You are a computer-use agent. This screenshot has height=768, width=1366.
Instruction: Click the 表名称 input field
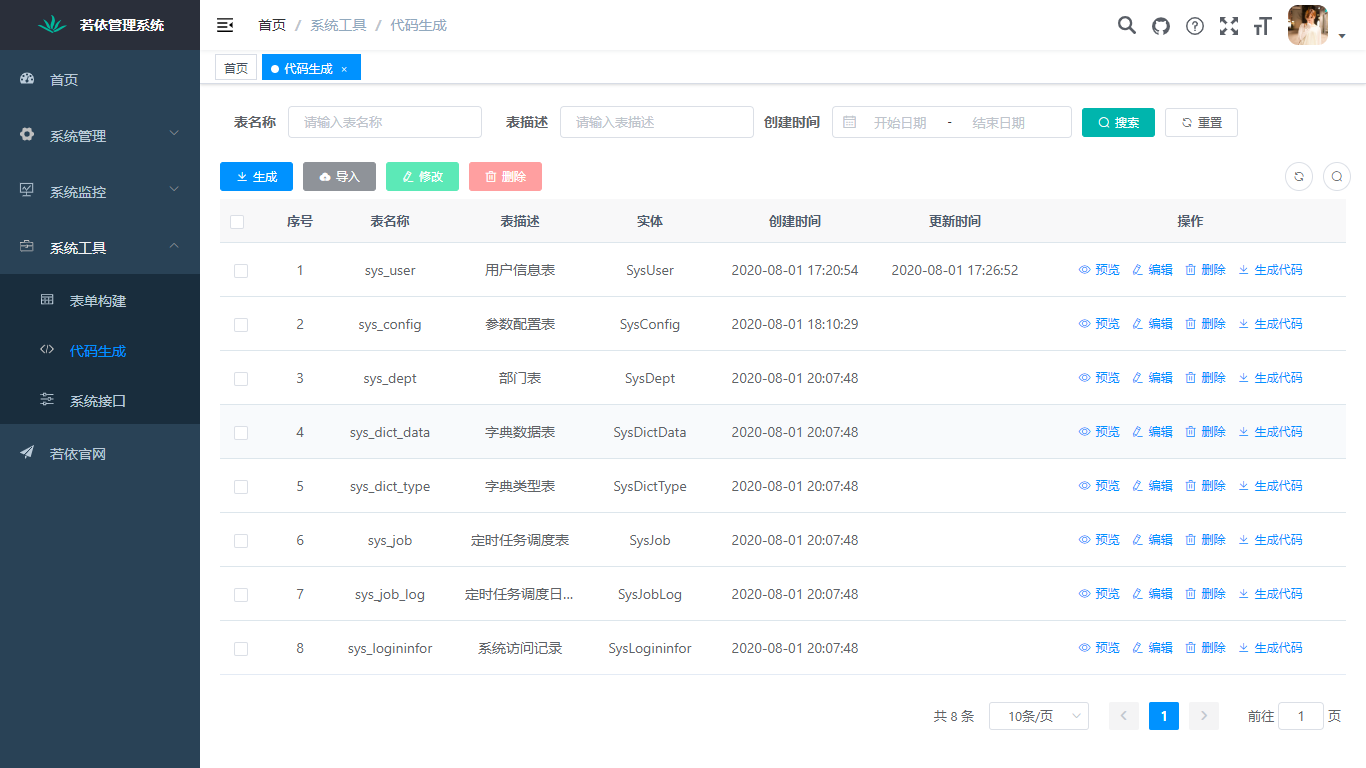click(384, 121)
